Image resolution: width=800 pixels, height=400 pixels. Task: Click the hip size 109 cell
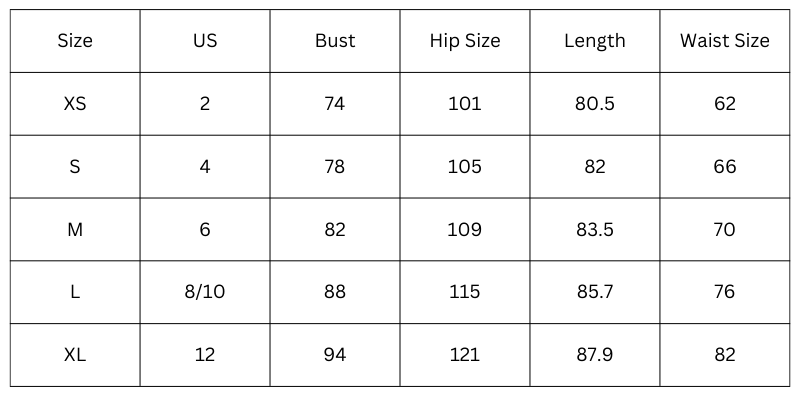click(x=465, y=230)
